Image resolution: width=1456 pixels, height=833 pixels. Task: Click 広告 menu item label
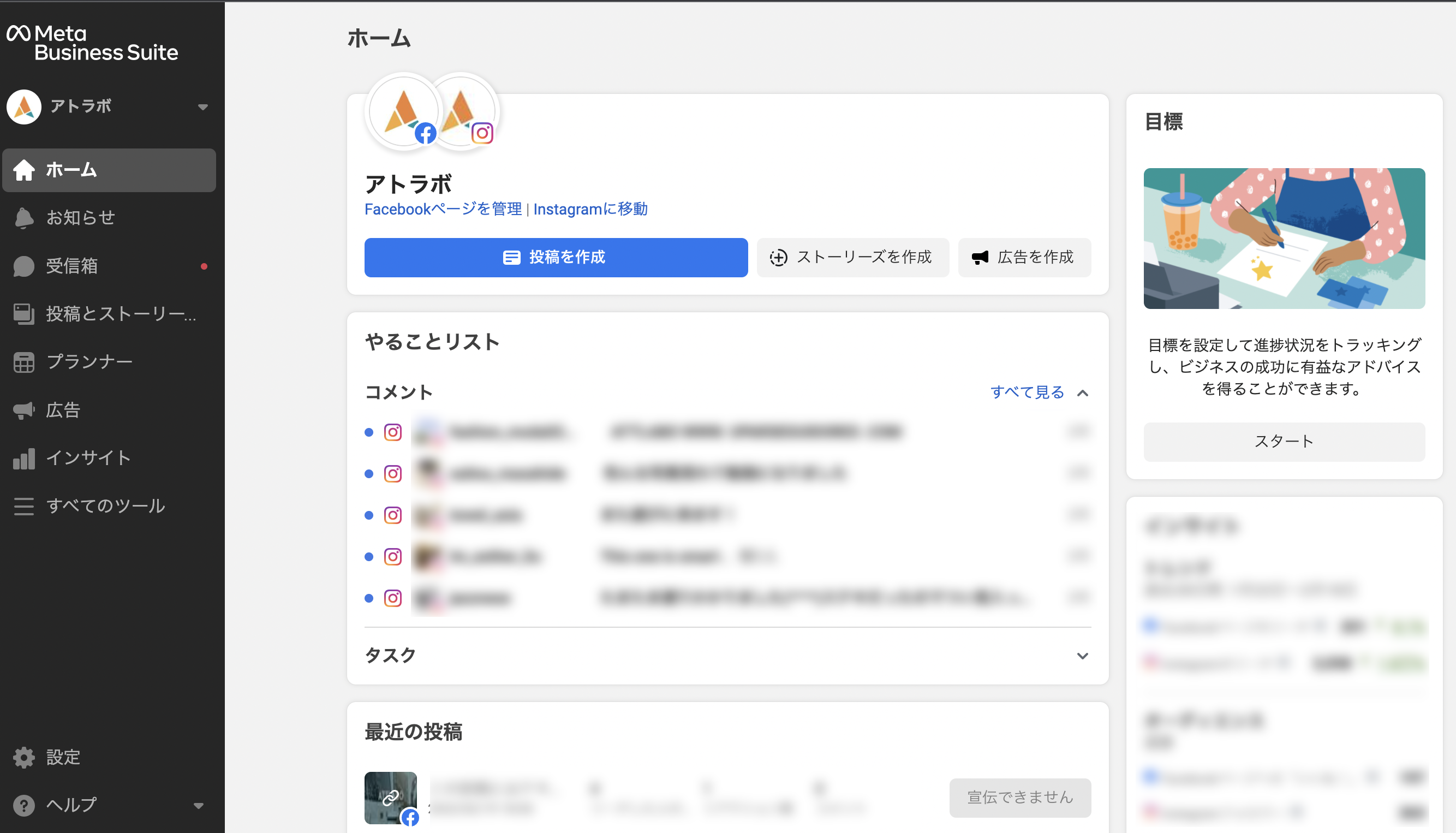click(x=63, y=410)
